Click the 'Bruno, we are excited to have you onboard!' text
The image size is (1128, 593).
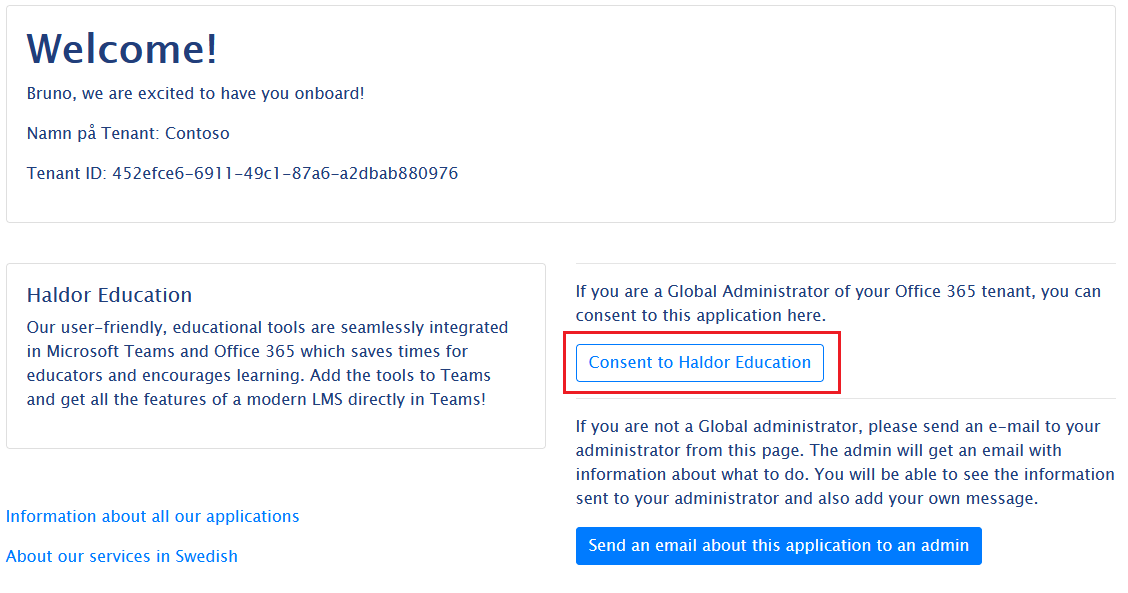tap(196, 94)
